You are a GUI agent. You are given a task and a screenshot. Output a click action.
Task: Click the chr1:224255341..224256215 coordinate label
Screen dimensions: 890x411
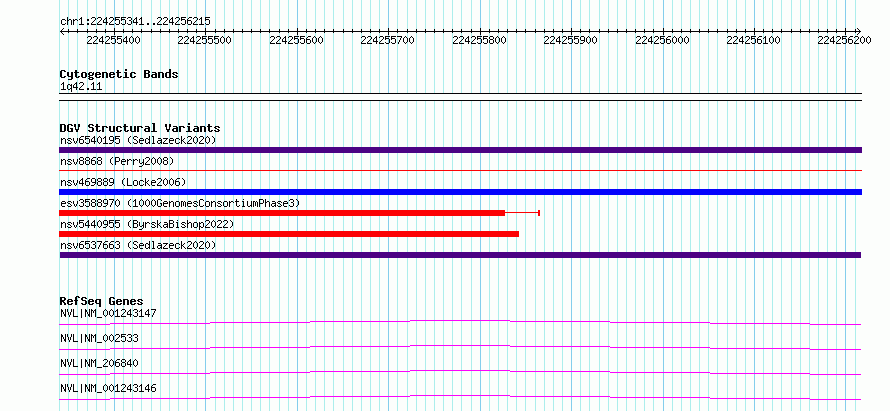point(135,21)
